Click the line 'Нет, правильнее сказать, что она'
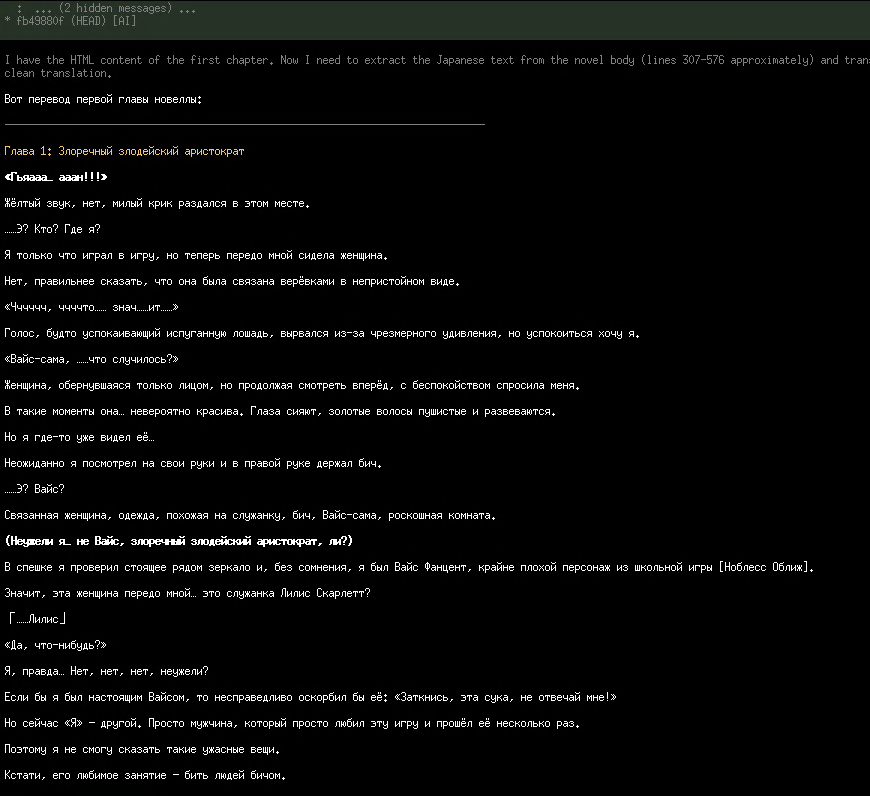 coord(232,281)
